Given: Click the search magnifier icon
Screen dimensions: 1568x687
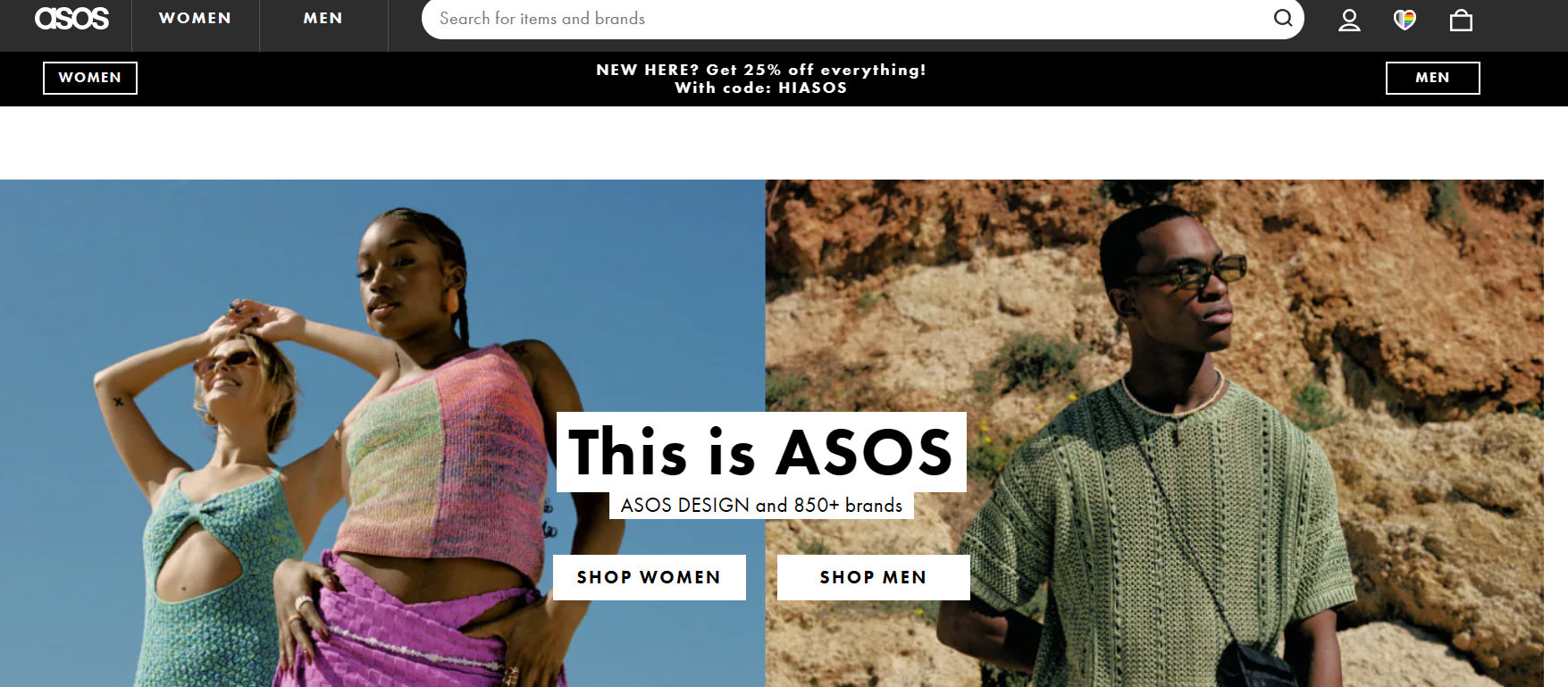Looking at the screenshot, I should click(1283, 18).
